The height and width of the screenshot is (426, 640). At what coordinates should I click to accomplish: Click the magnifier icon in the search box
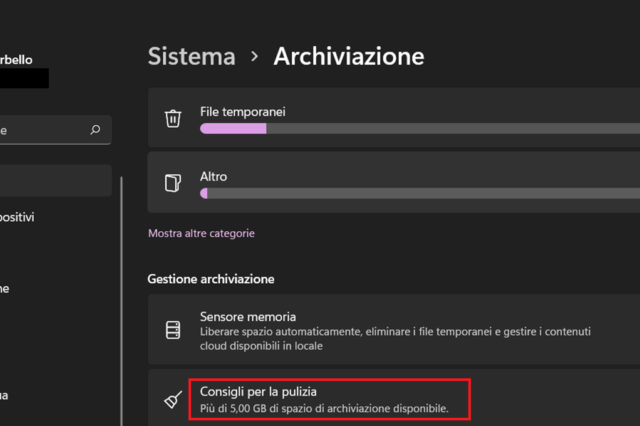[x=95, y=130]
